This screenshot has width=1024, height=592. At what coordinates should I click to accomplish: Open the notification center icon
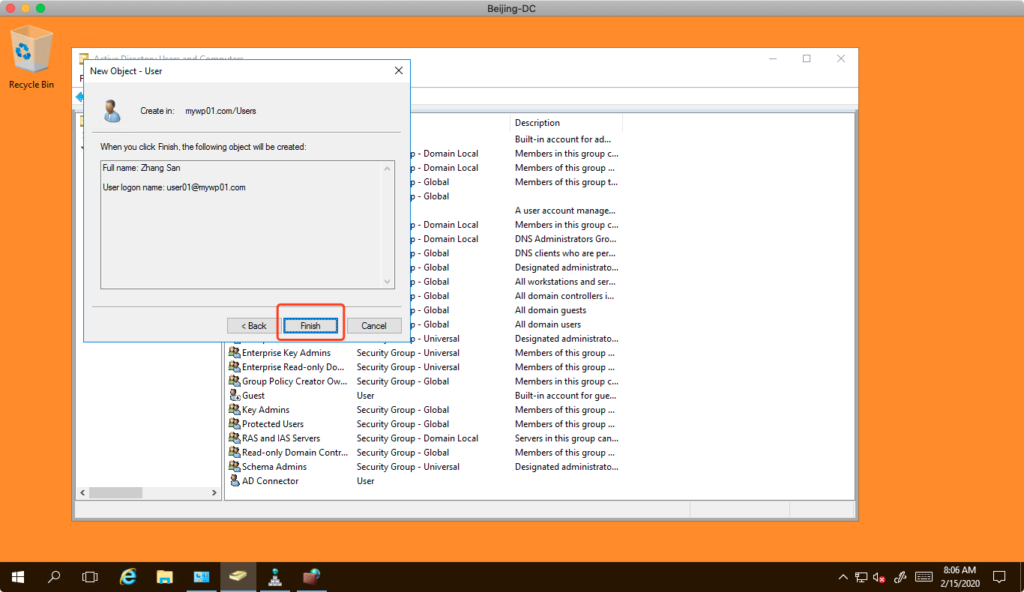[998, 577]
